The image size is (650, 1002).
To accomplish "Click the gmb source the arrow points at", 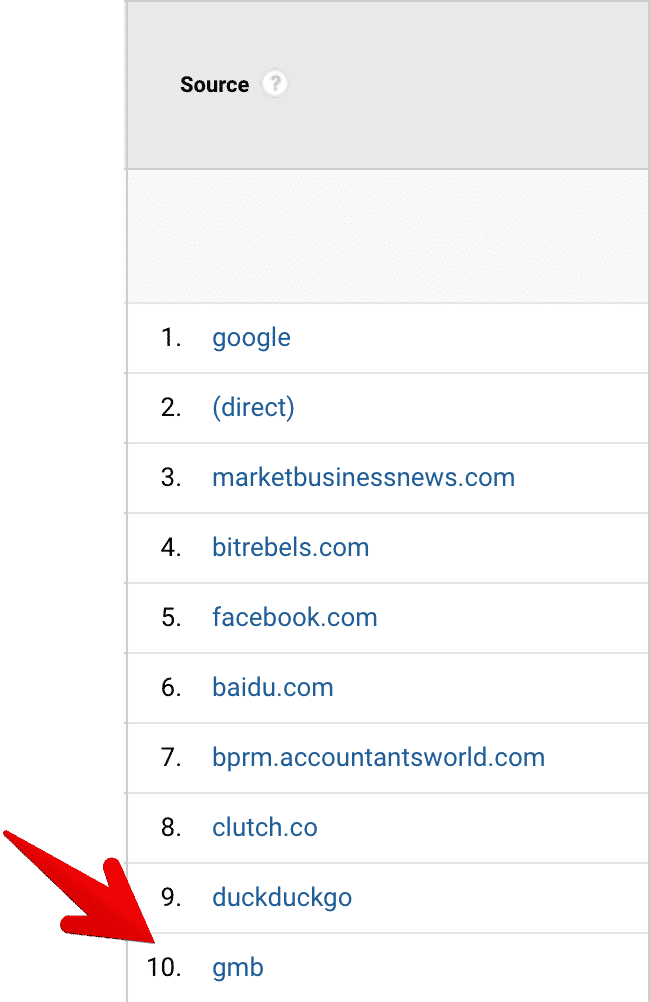I will (x=238, y=967).
